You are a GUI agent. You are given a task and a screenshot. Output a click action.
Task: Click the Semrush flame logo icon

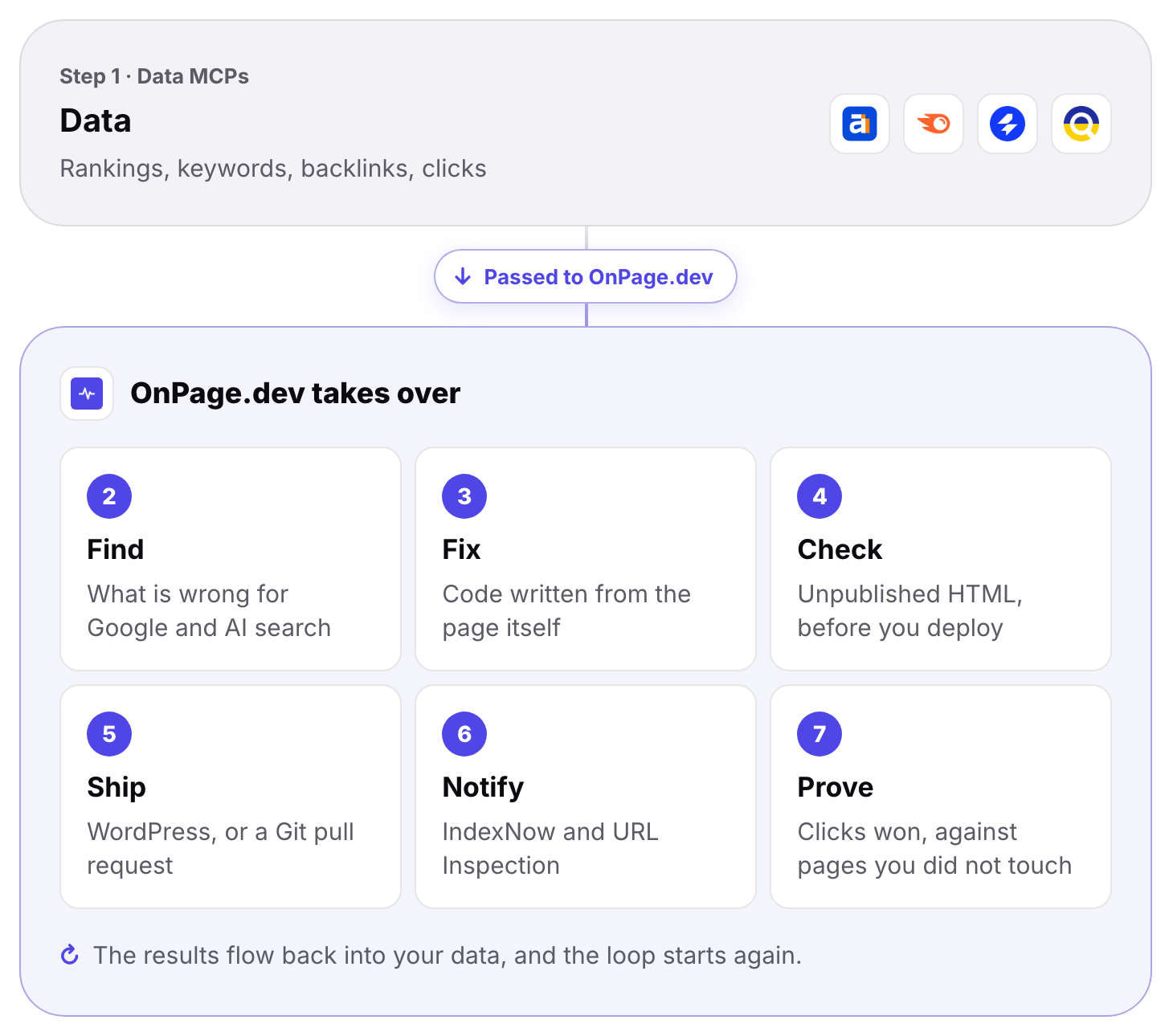click(933, 124)
